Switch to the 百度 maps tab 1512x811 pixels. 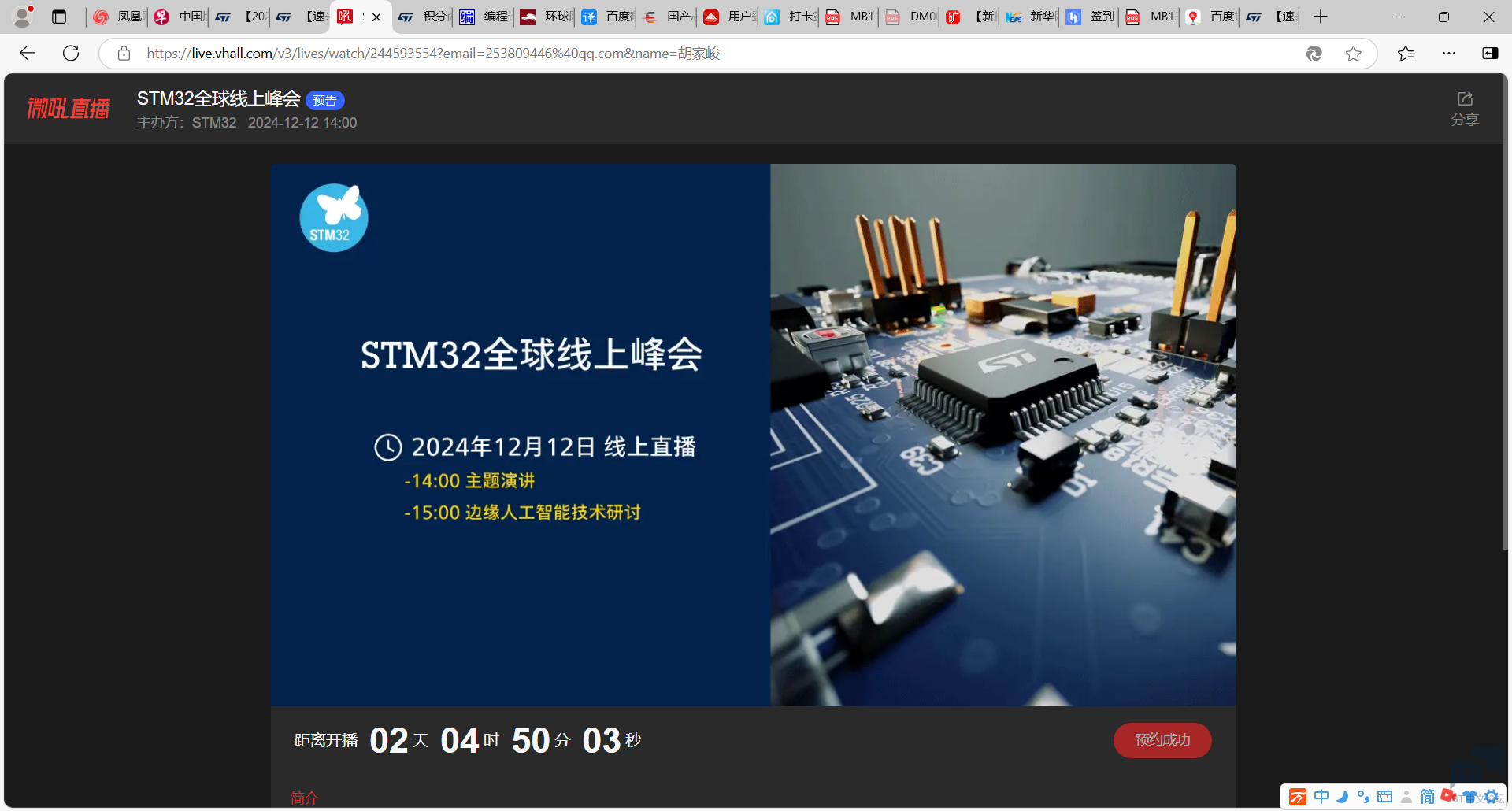(1212, 17)
